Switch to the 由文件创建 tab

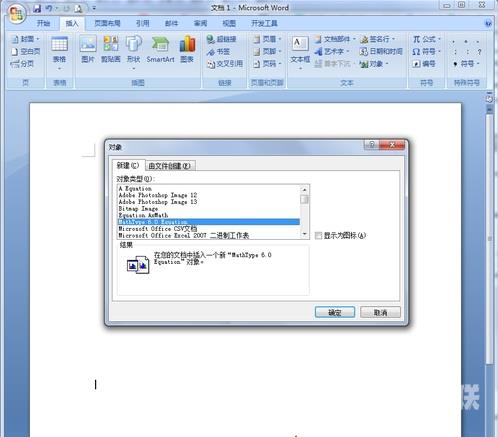pyautogui.click(x=170, y=166)
